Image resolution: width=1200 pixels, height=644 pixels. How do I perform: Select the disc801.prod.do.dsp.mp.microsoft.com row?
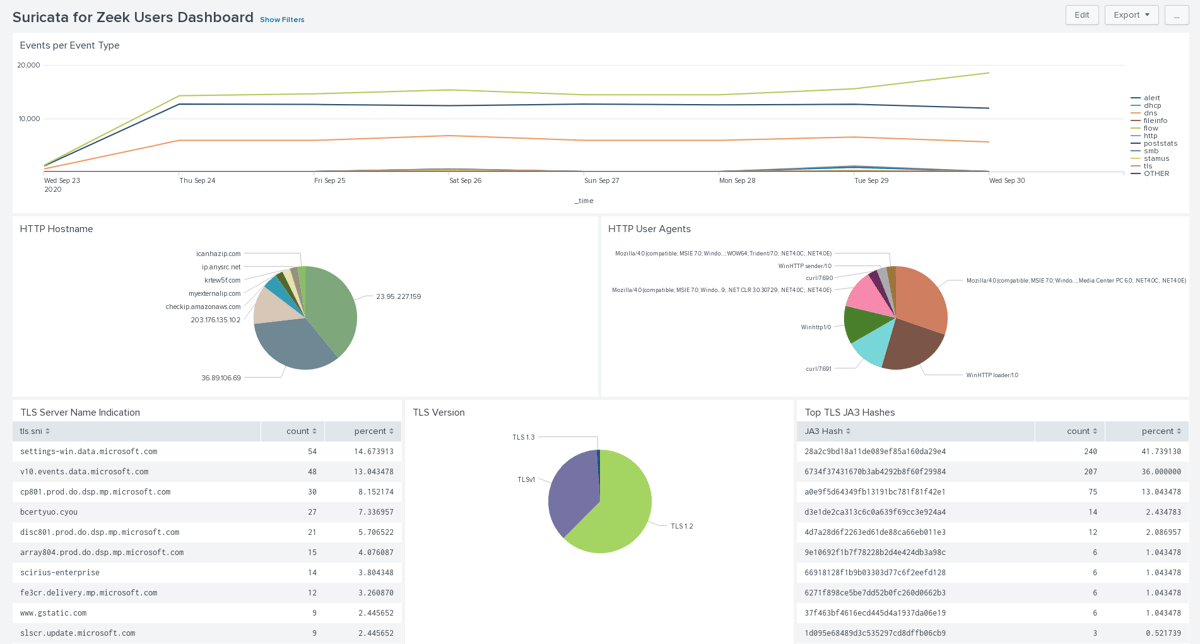click(207, 532)
